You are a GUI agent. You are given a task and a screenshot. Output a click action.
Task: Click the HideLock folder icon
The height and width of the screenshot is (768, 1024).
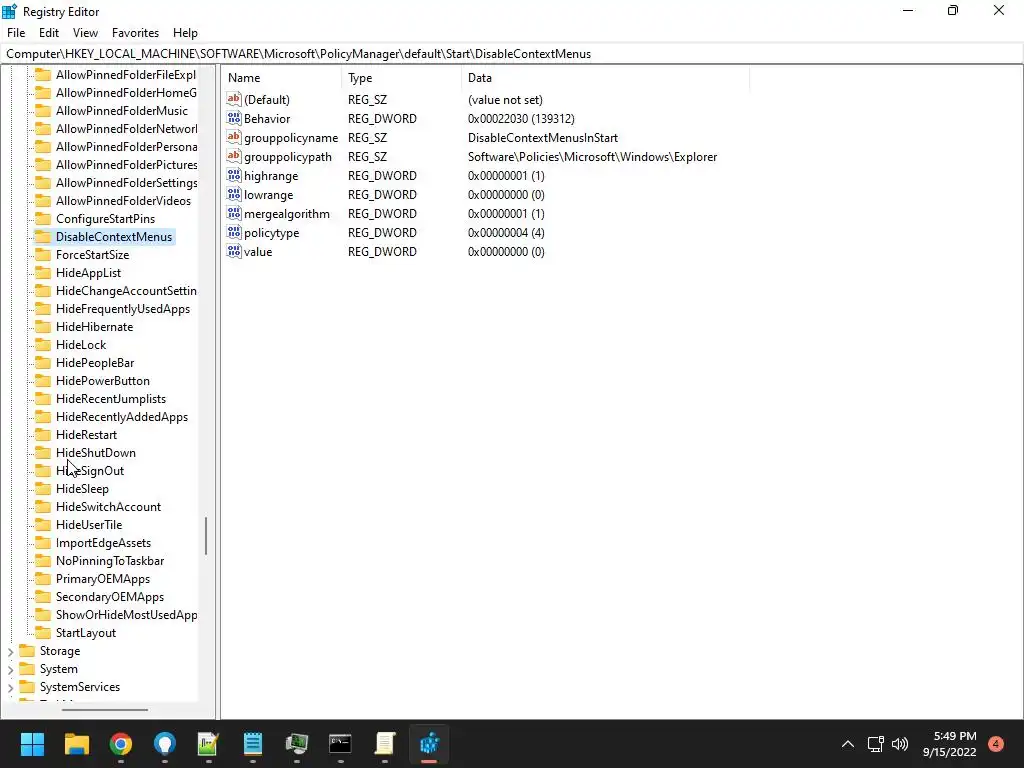42,344
